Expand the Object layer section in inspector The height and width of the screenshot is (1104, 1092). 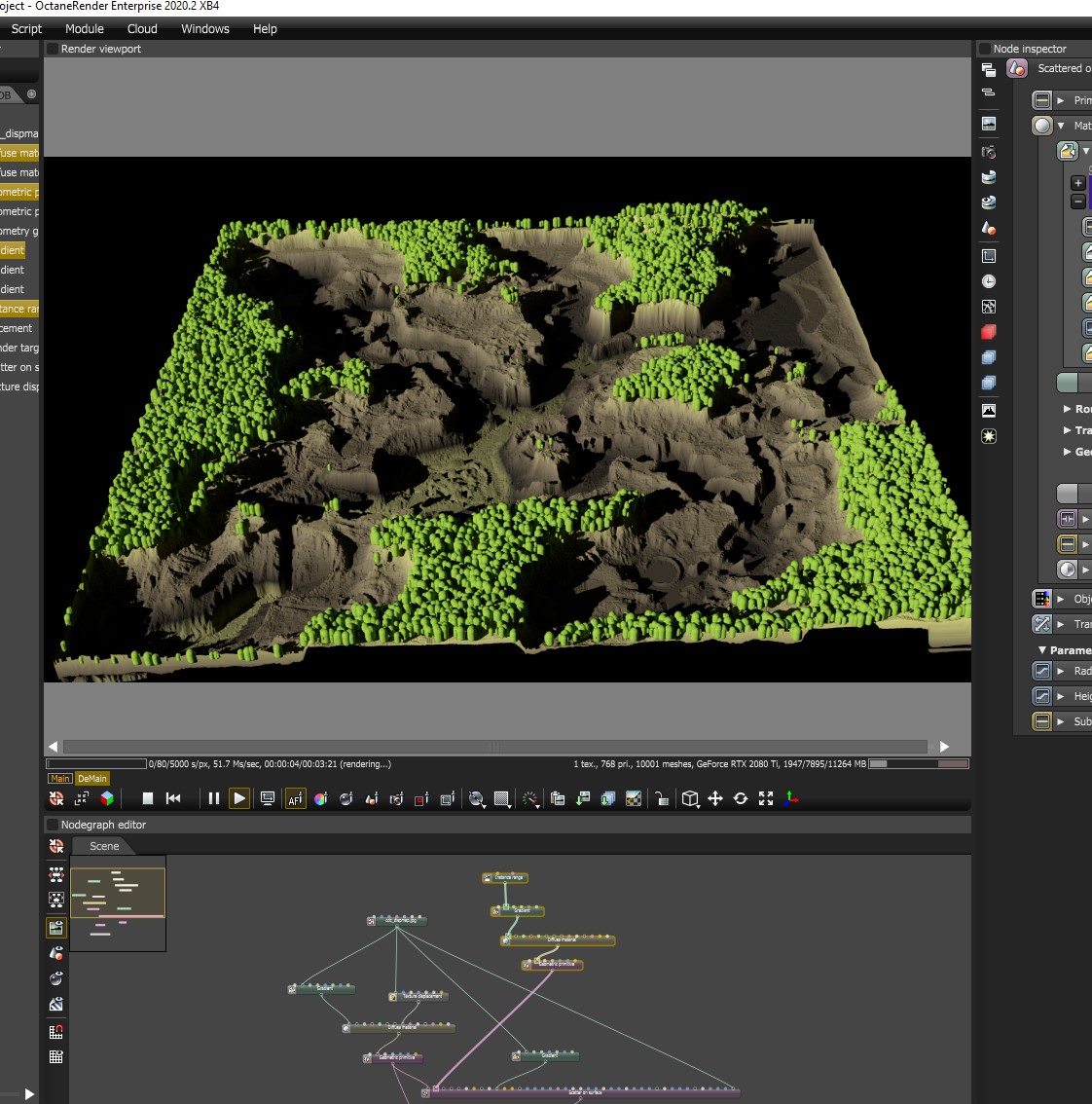1061,599
